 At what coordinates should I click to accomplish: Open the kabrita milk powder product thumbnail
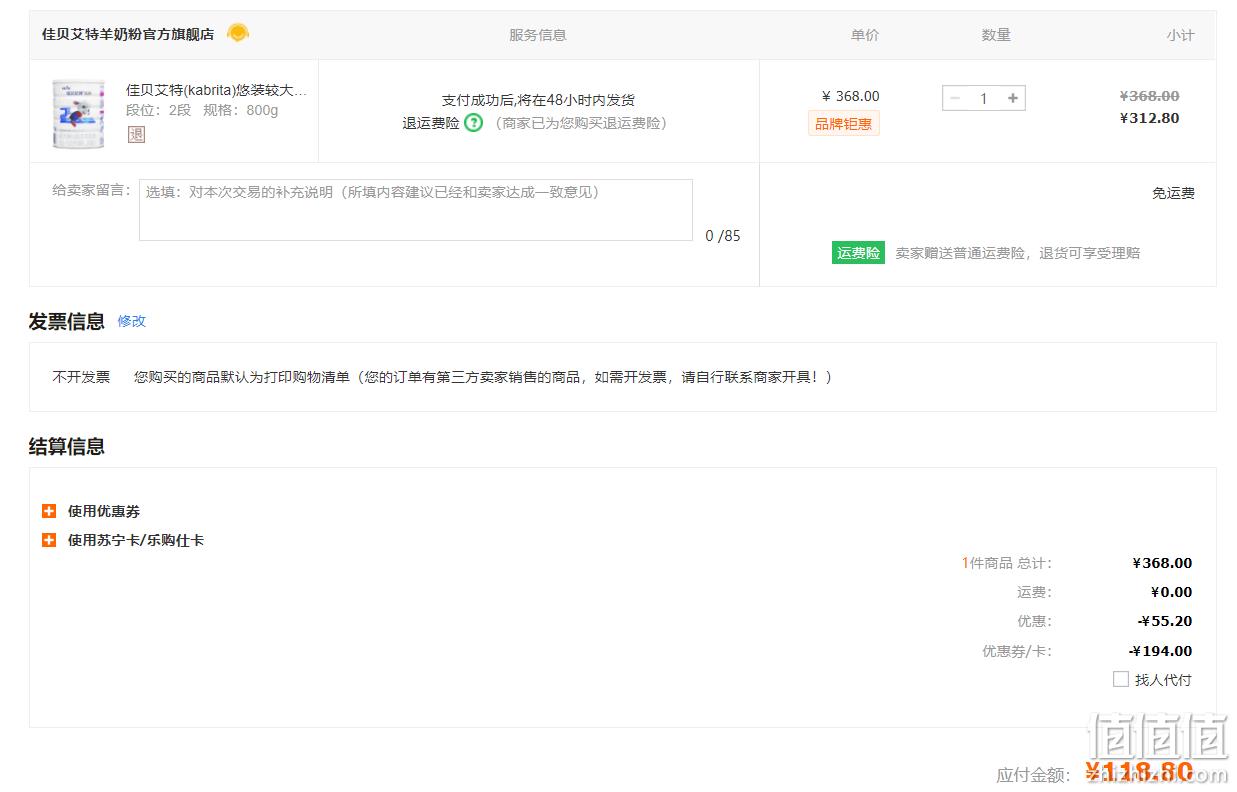click(x=78, y=114)
